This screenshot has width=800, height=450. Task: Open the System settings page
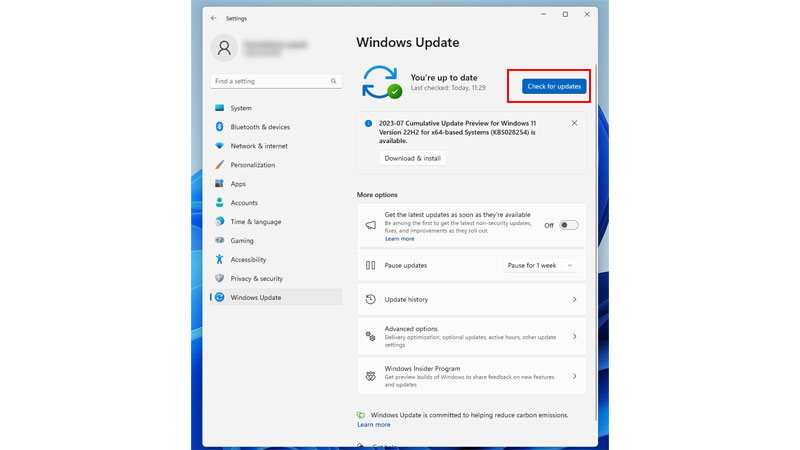(276, 108)
